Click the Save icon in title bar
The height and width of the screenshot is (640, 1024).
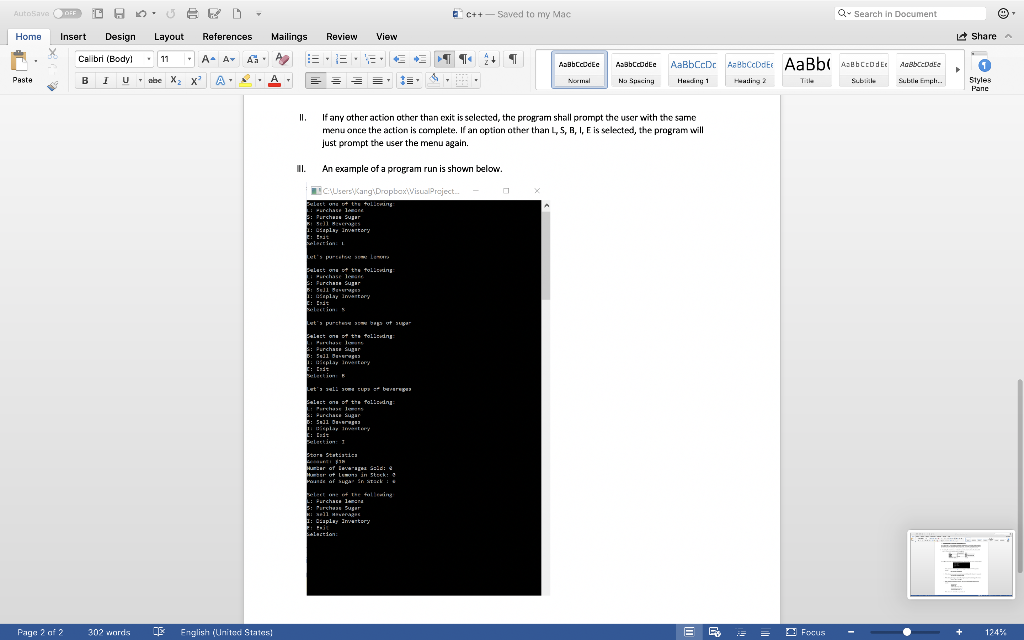(119, 13)
